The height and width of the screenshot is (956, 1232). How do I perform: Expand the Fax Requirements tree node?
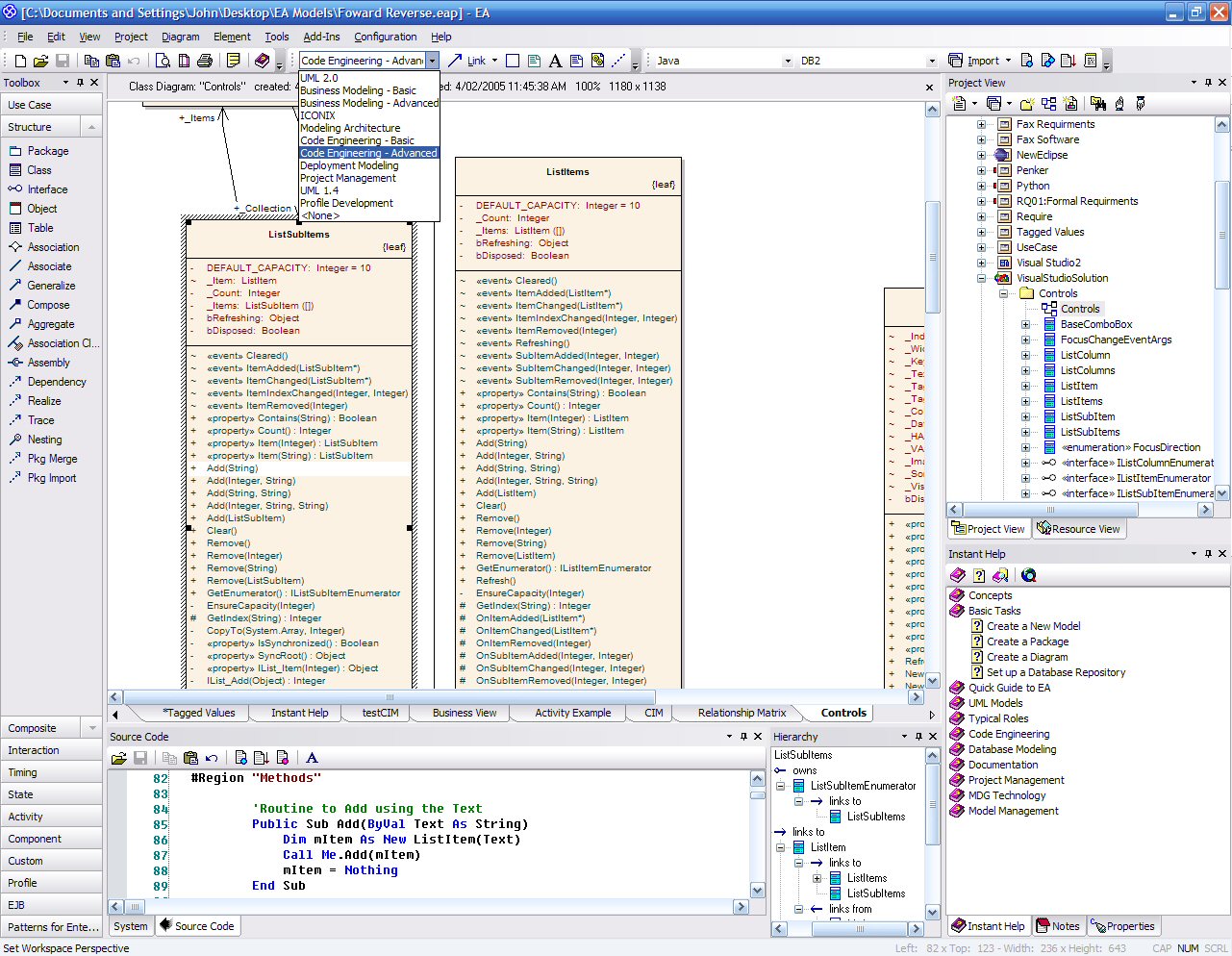tap(981, 124)
